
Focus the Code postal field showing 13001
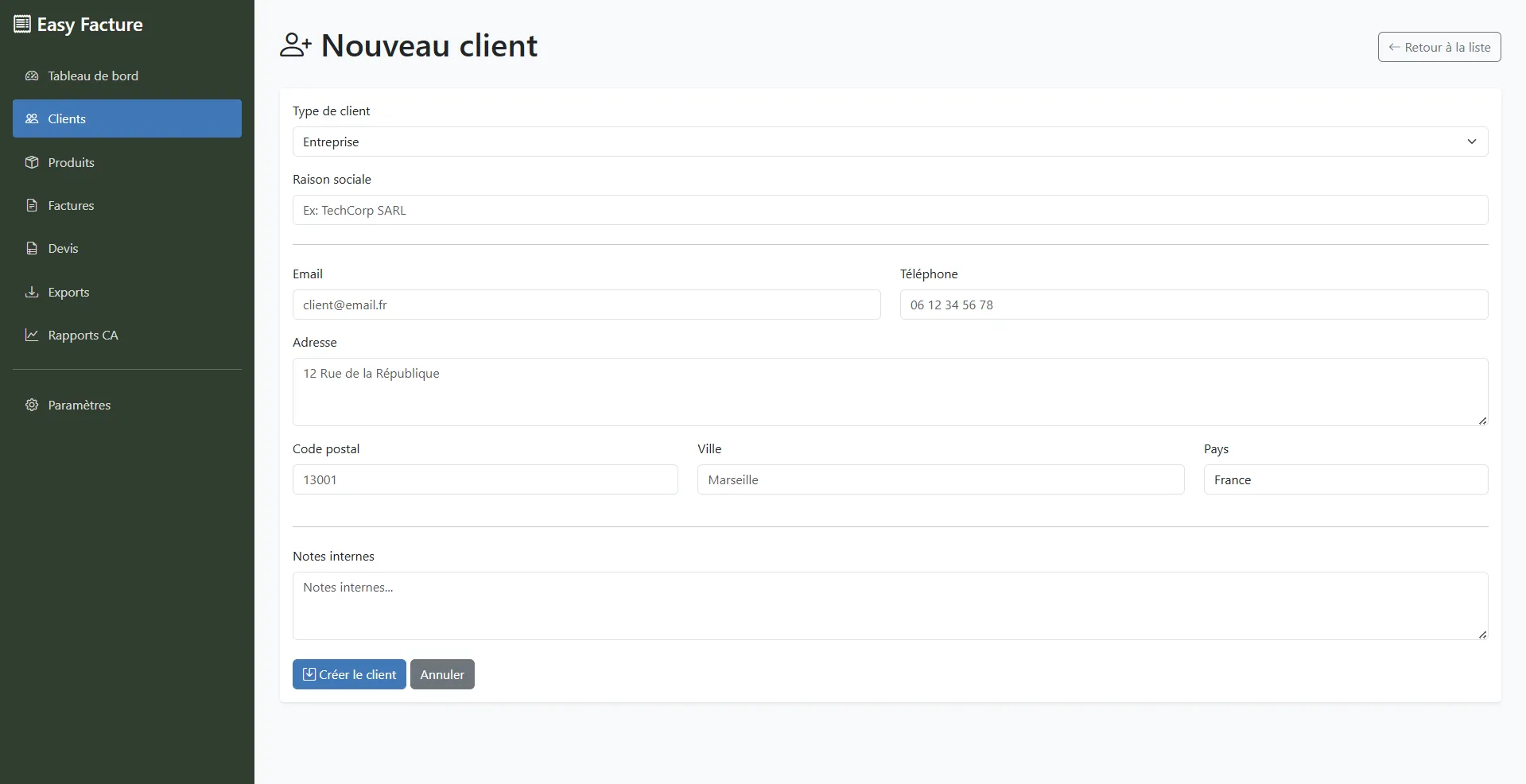tap(484, 479)
